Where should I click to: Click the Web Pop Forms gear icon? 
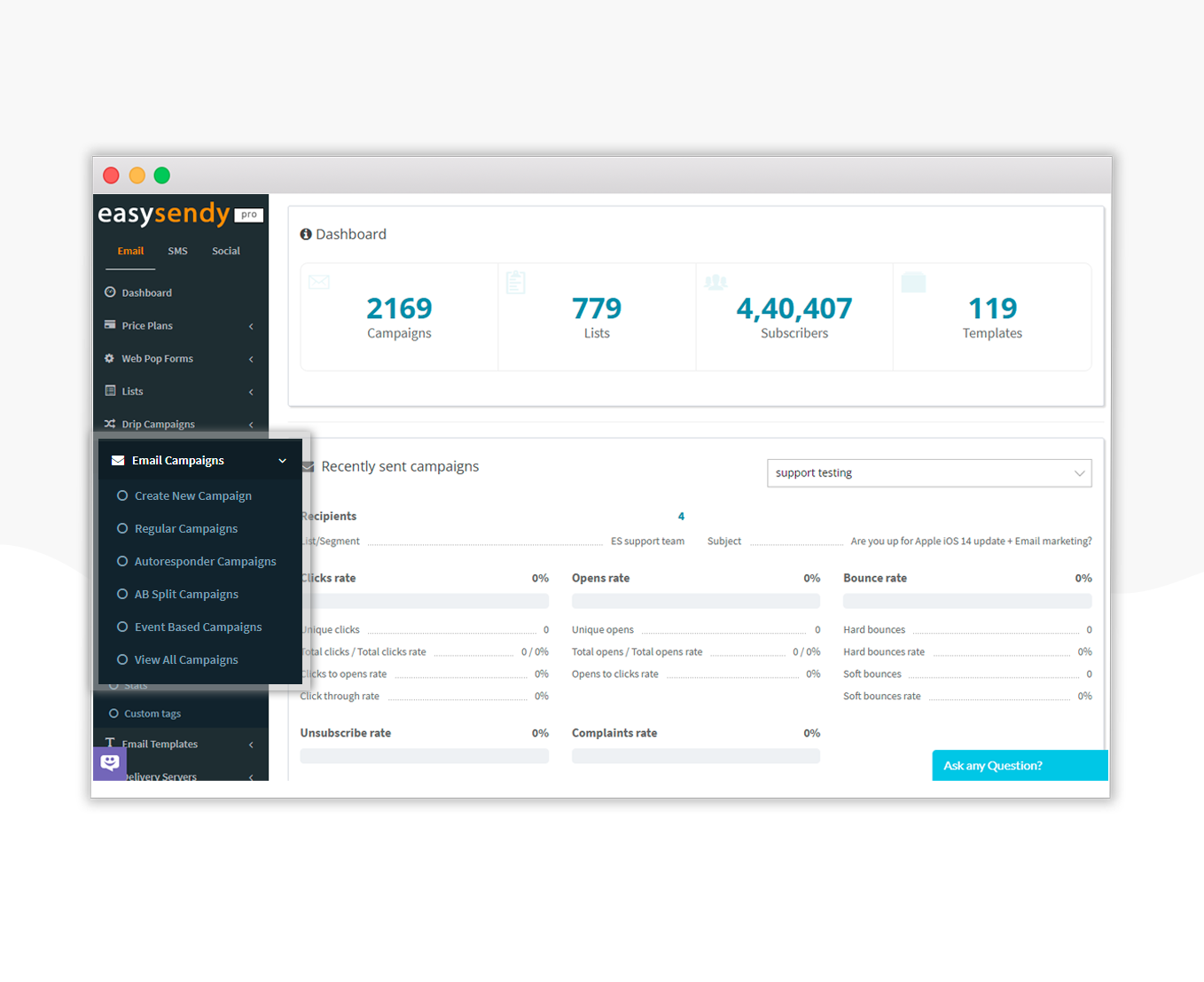pos(110,358)
